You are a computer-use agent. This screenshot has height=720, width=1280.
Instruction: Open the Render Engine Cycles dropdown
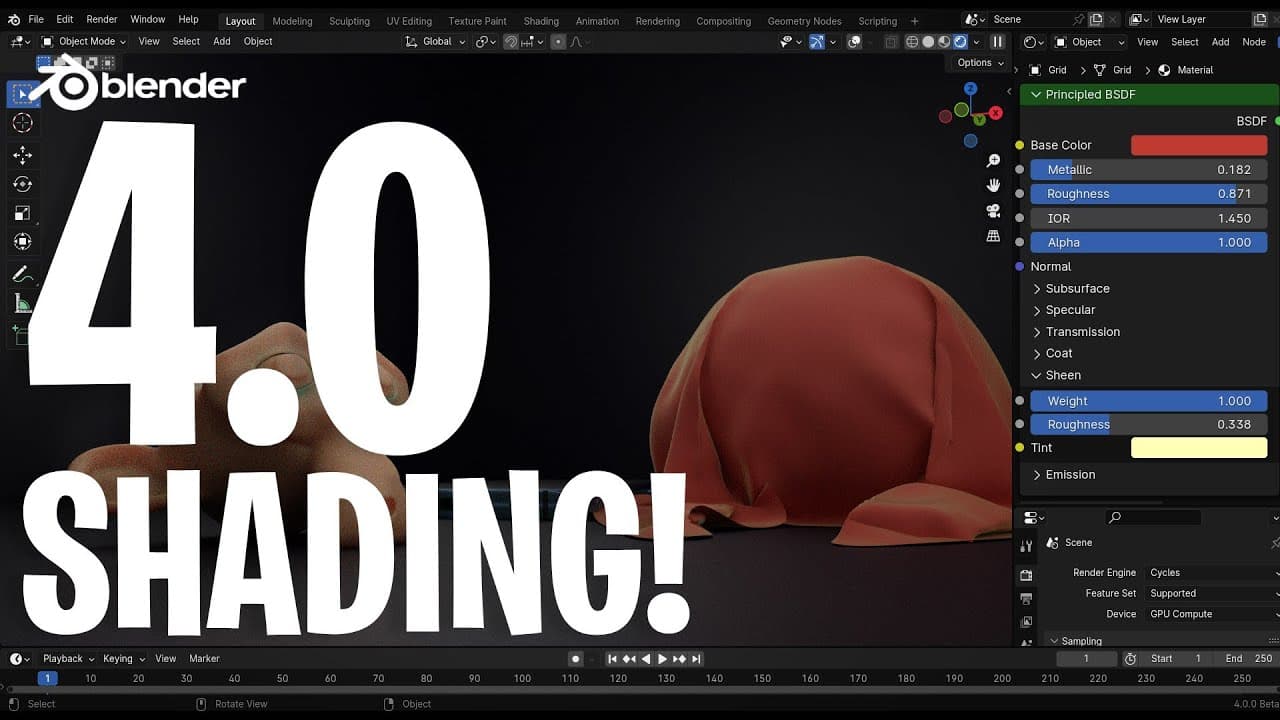click(x=1212, y=573)
